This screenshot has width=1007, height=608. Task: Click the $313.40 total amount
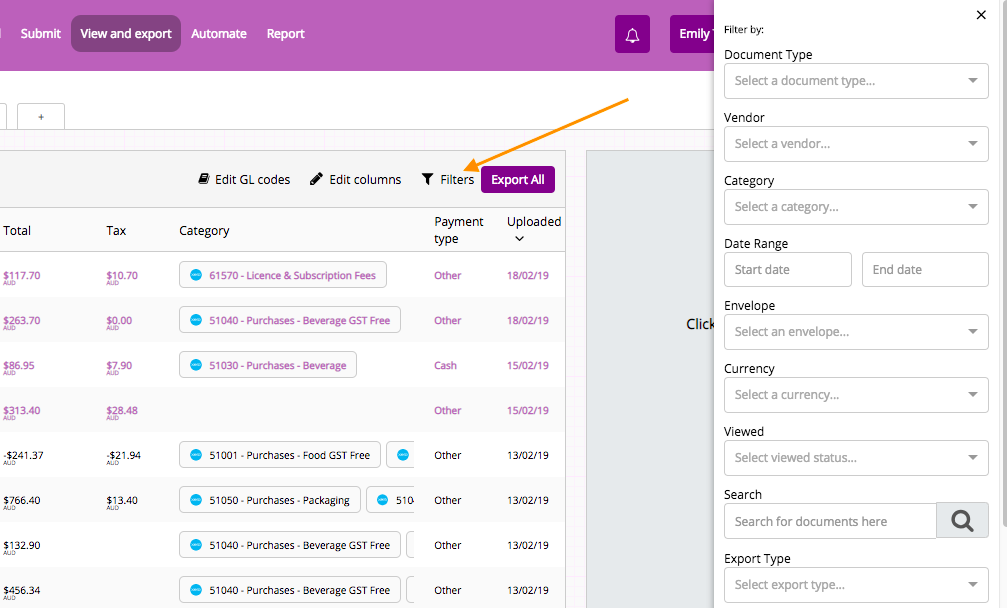pos(22,410)
